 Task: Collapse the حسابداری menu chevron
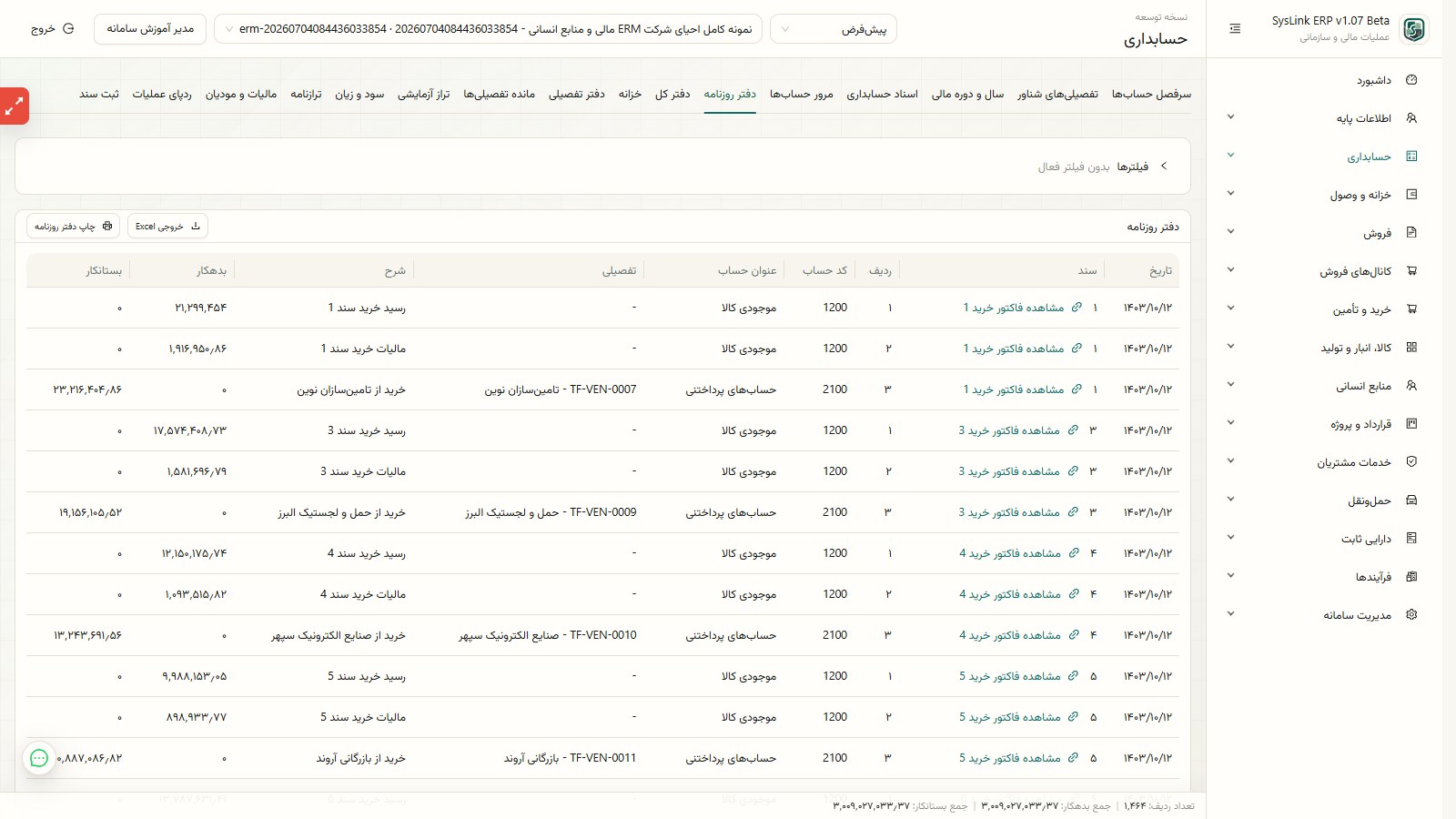tap(1230, 156)
